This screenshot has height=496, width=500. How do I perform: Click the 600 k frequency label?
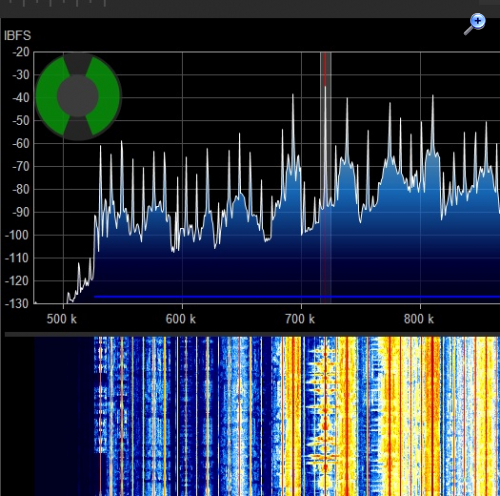(x=180, y=319)
